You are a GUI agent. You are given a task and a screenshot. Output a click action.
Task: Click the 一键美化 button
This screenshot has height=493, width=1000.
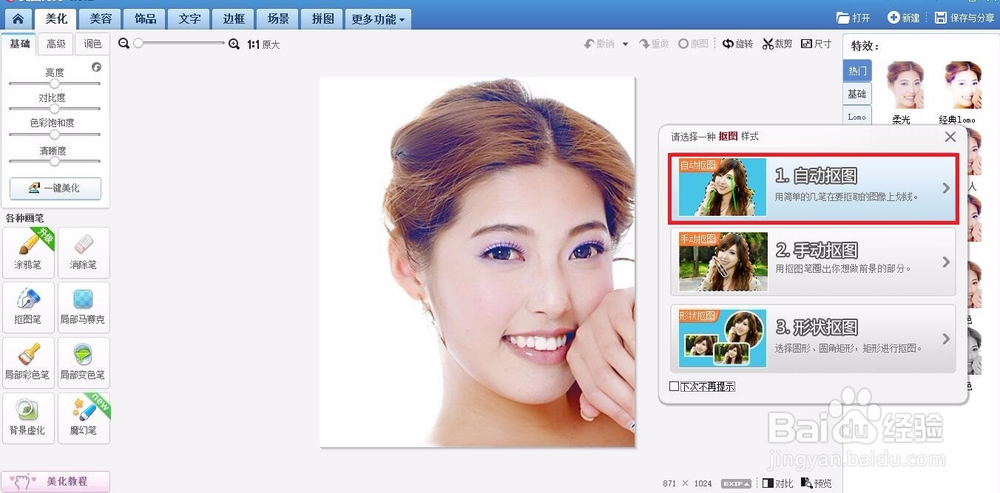[55, 189]
